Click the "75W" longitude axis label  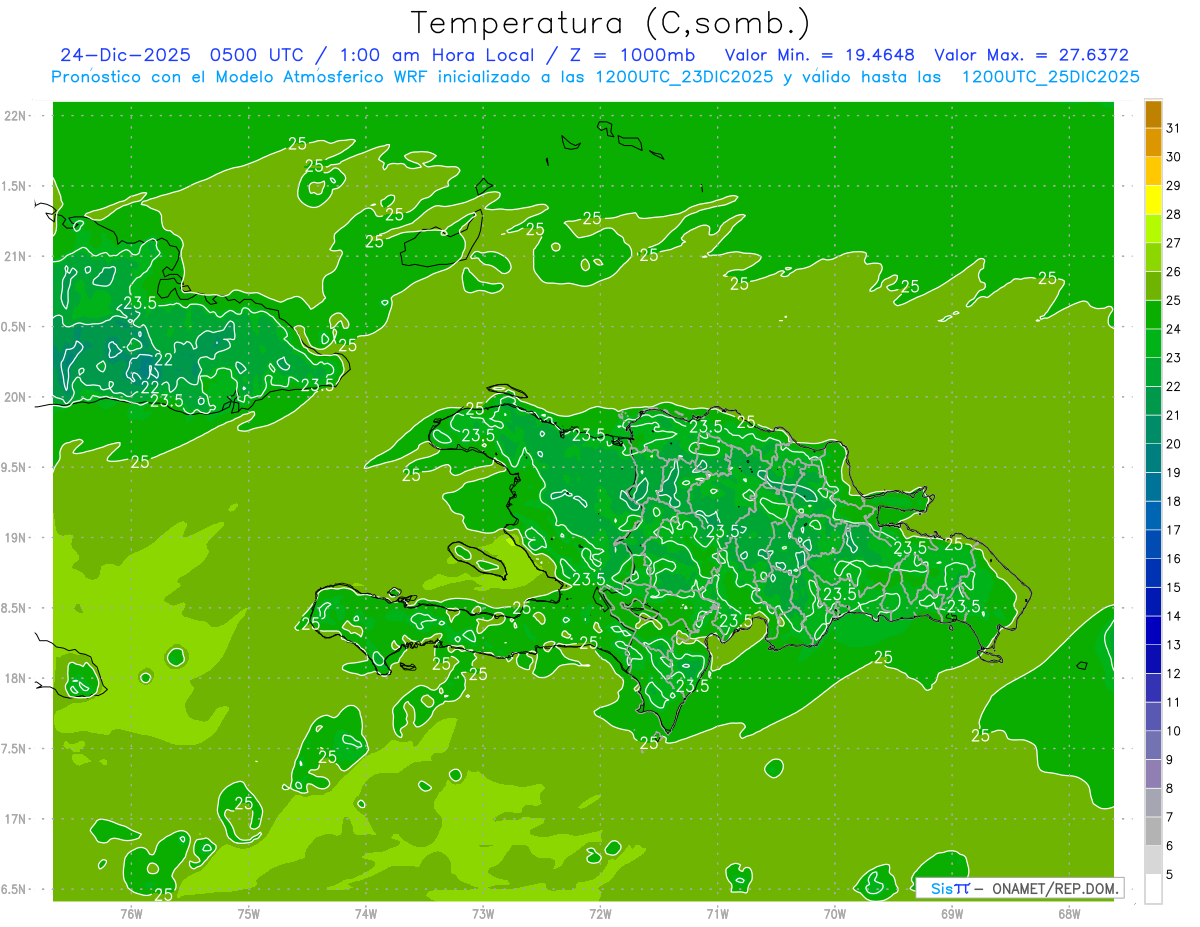pos(249,914)
